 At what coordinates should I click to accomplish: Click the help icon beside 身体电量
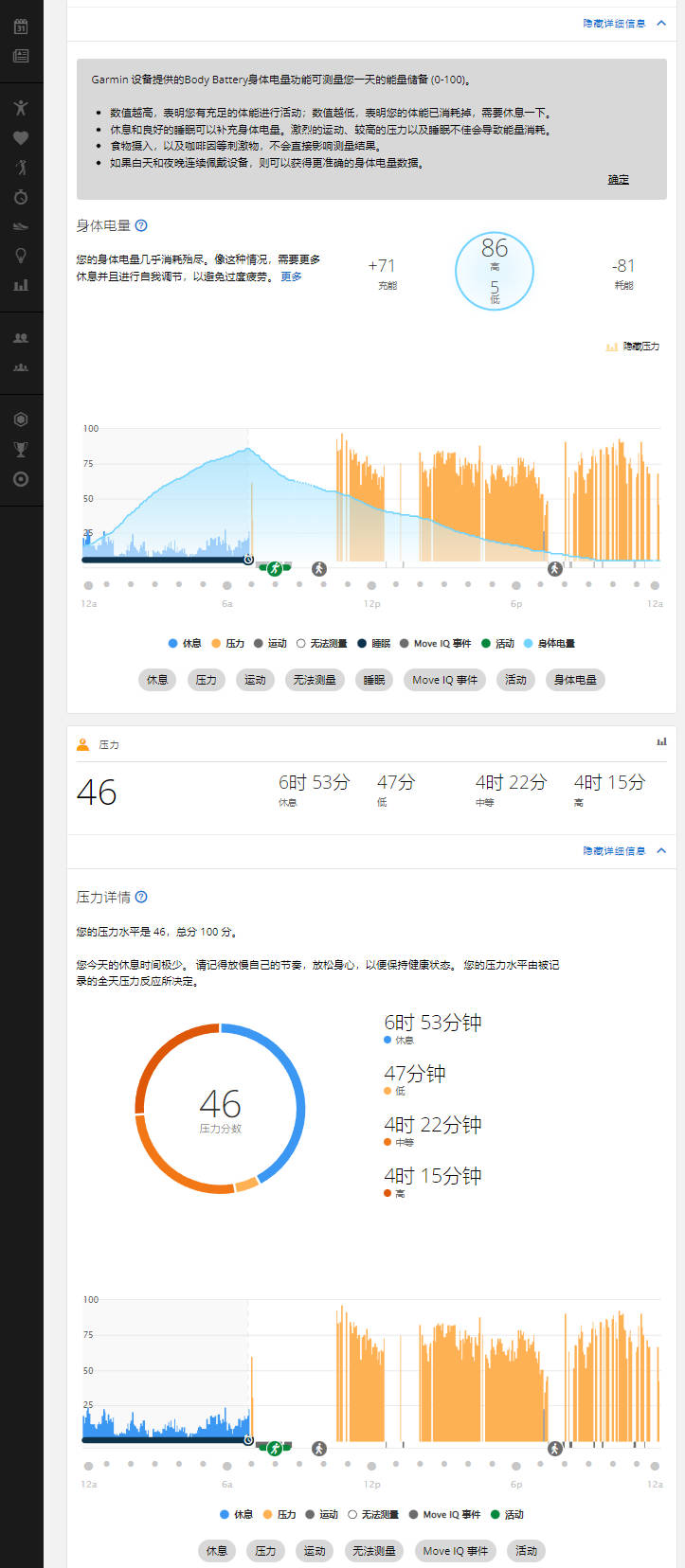[x=141, y=225]
